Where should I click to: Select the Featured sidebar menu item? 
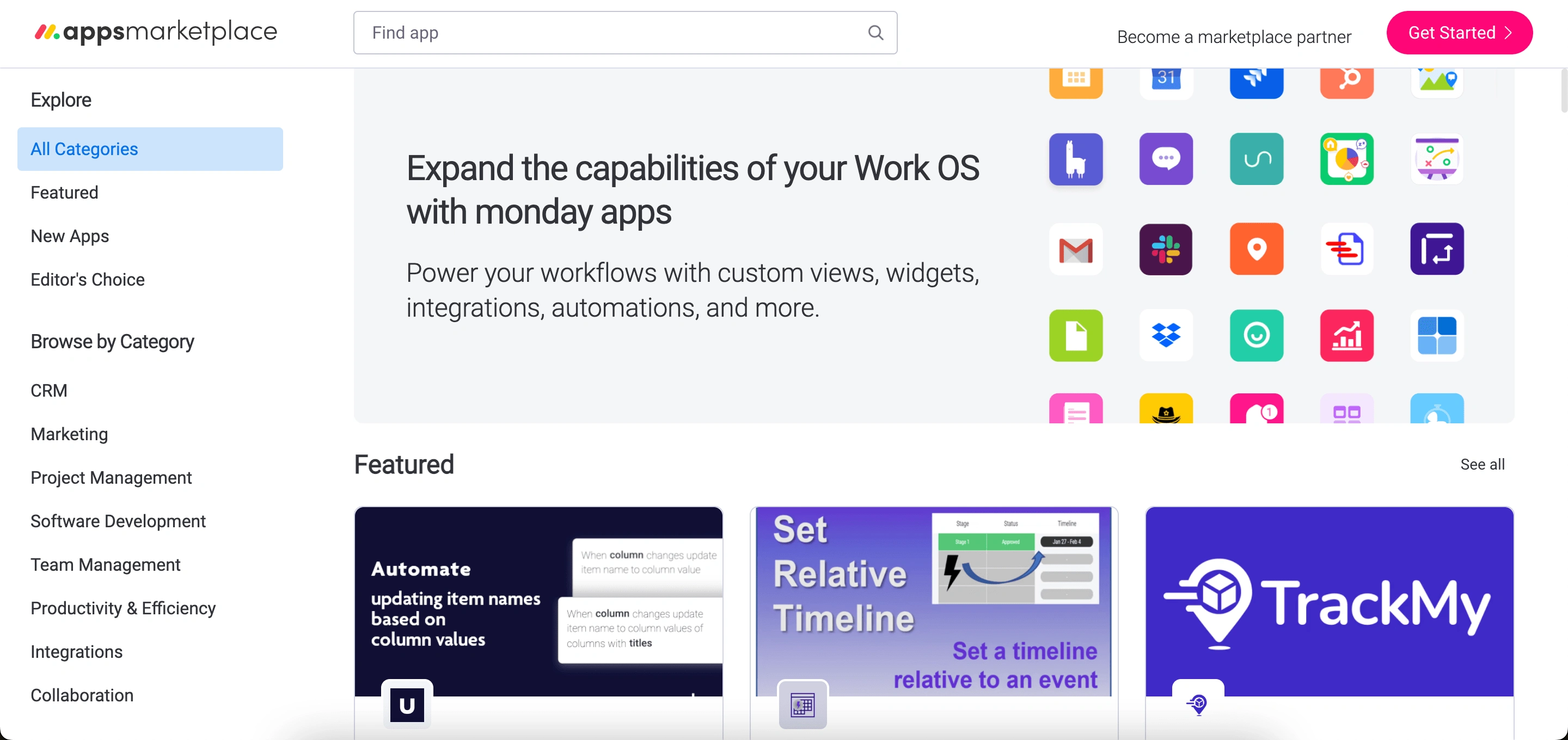coord(64,192)
